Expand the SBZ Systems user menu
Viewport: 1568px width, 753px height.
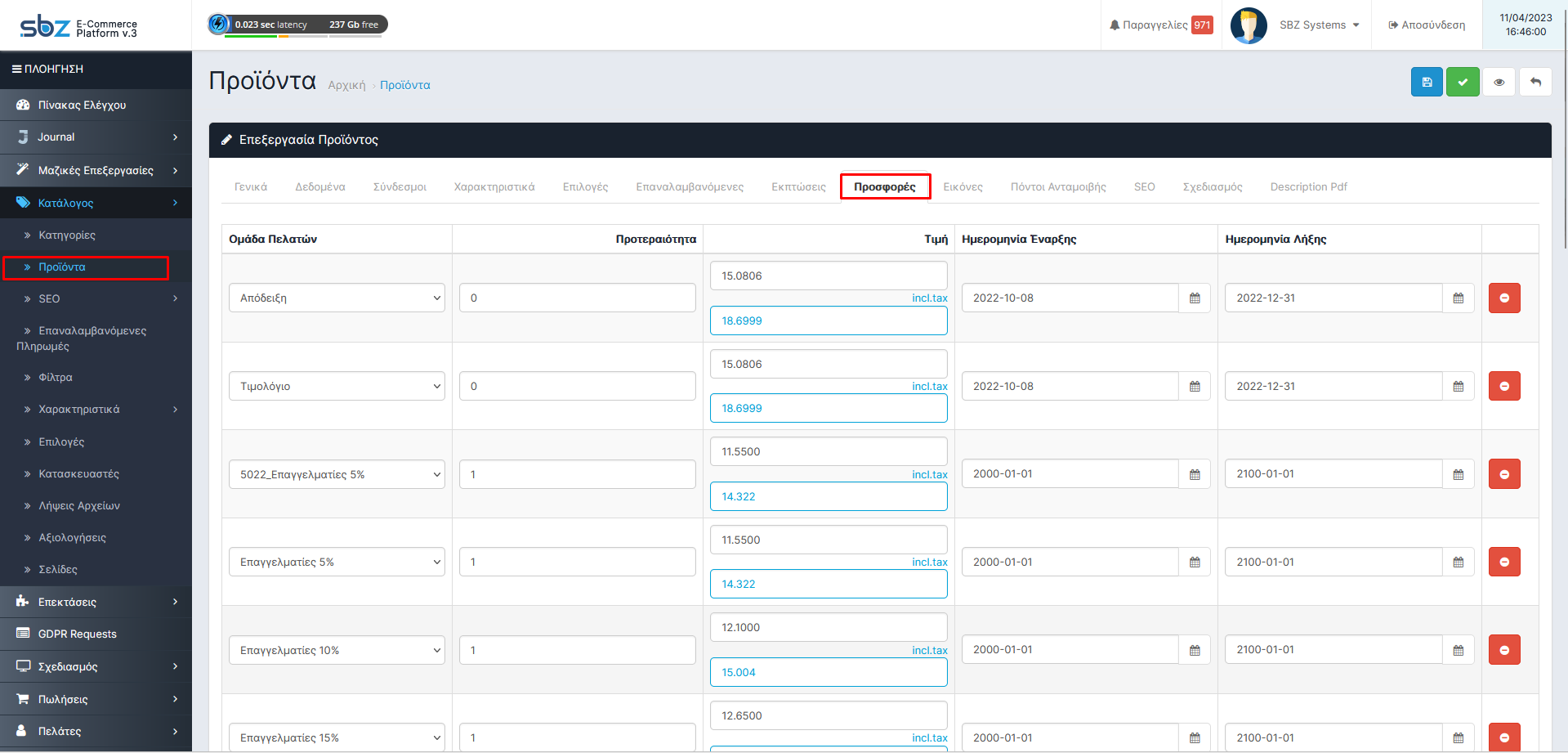coord(1318,25)
